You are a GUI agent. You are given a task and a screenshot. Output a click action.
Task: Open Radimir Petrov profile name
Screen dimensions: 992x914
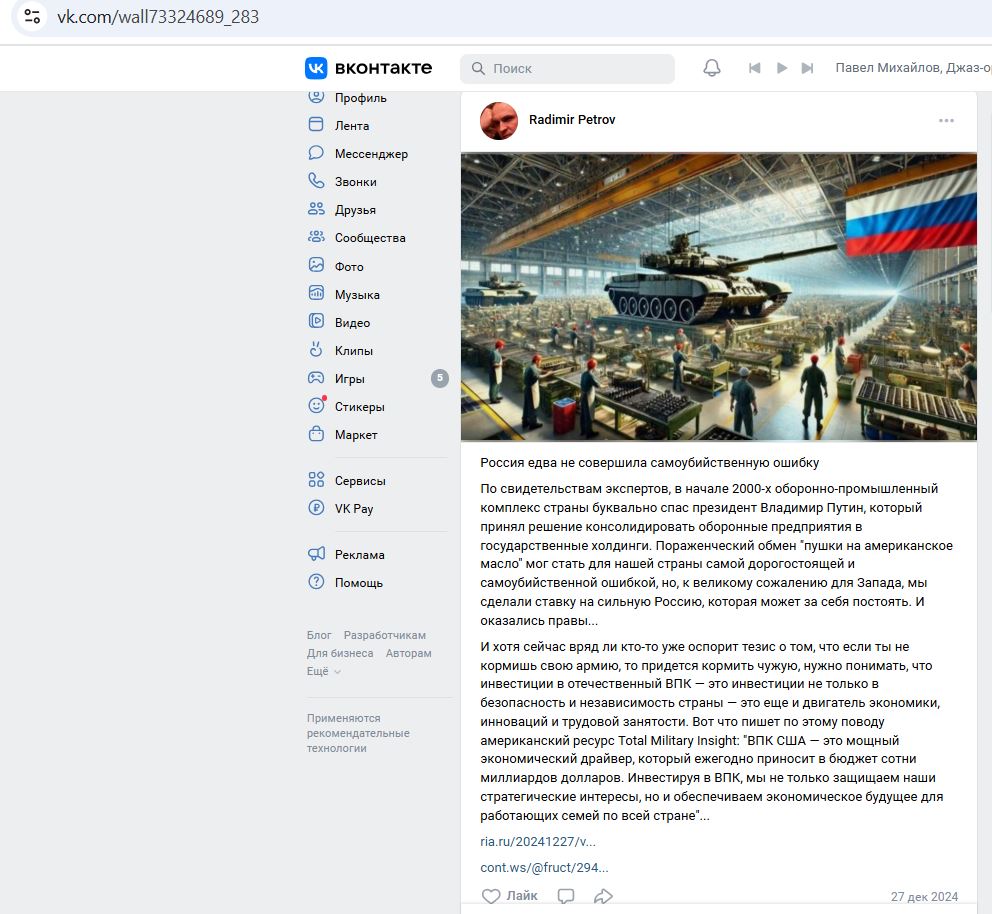pos(572,120)
